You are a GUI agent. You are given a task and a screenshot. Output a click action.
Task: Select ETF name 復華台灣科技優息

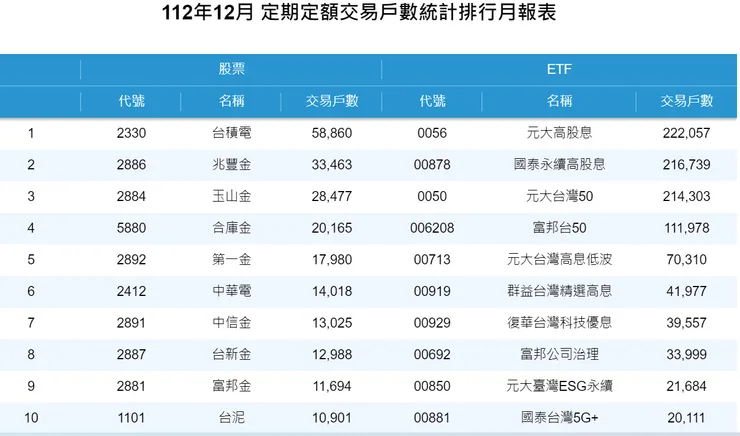click(559, 323)
